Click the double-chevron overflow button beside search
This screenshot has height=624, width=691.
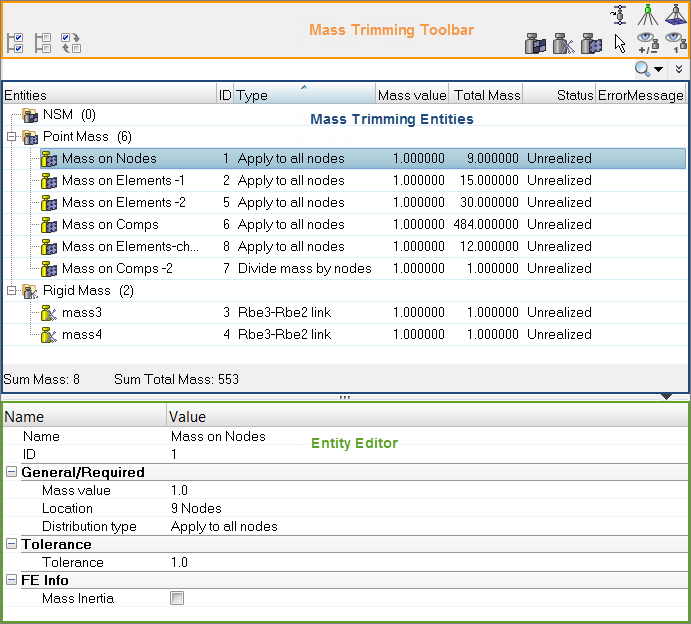pos(679,69)
